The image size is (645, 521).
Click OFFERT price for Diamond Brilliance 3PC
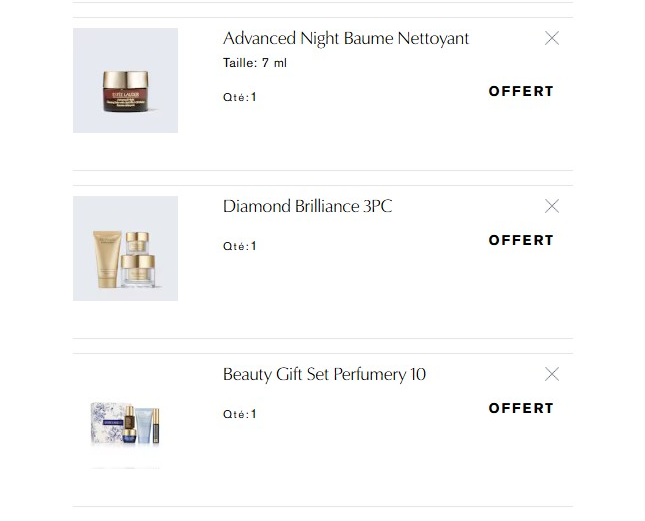tap(521, 240)
